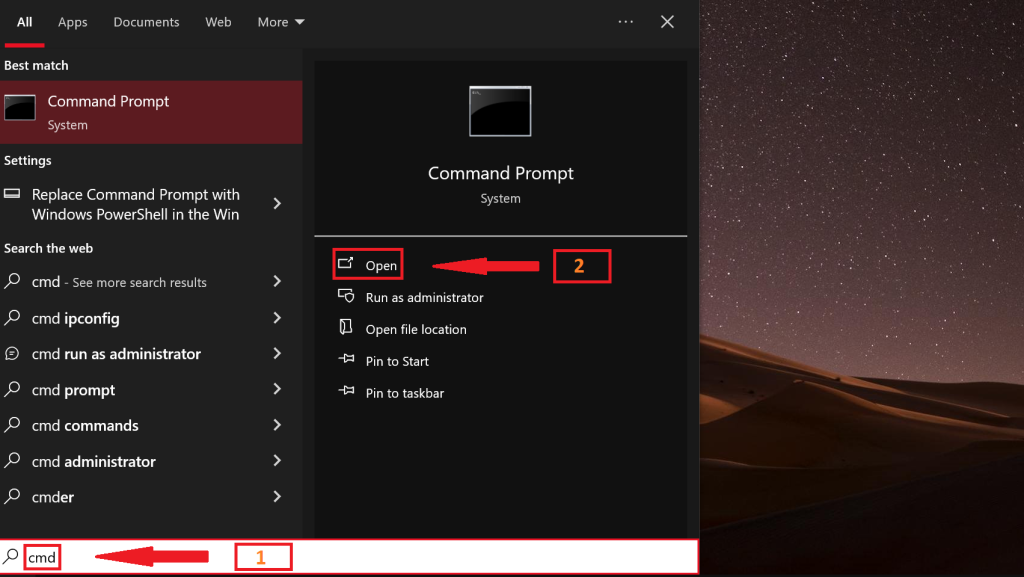Click search icon beside 'cmd administrator'
The width and height of the screenshot is (1024, 577).
point(12,460)
